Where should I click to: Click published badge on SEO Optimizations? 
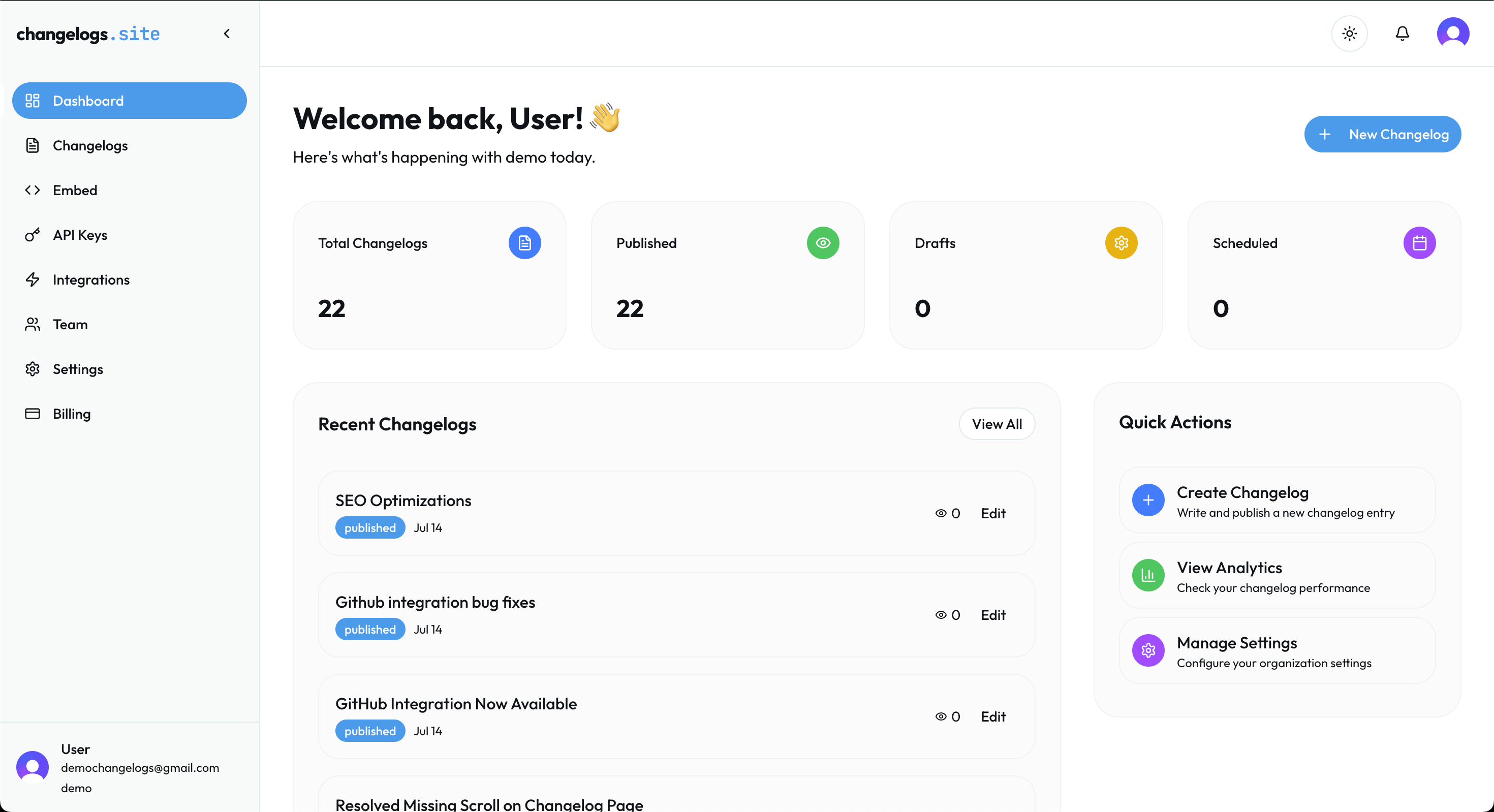click(370, 528)
